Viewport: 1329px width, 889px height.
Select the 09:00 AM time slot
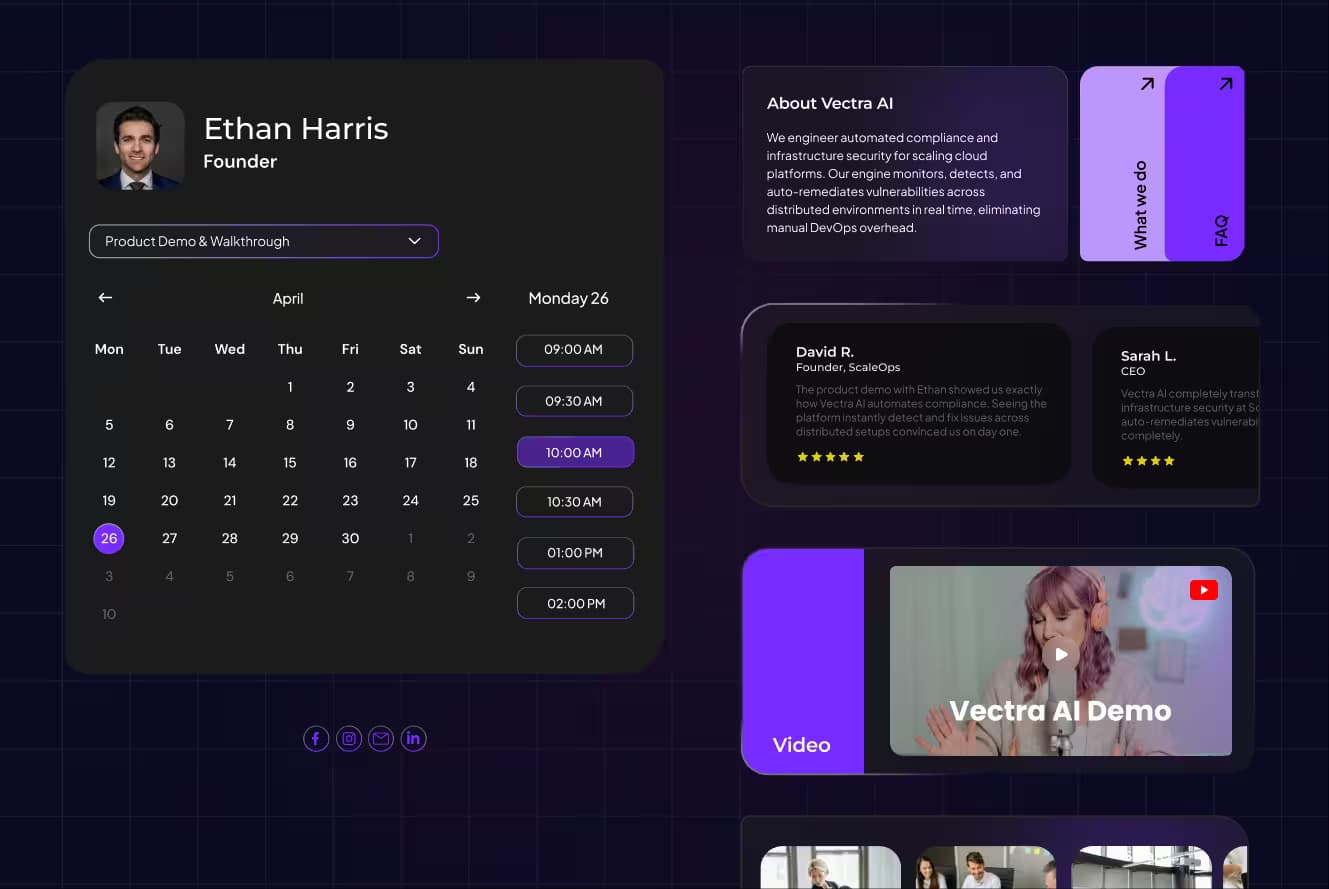coord(574,350)
